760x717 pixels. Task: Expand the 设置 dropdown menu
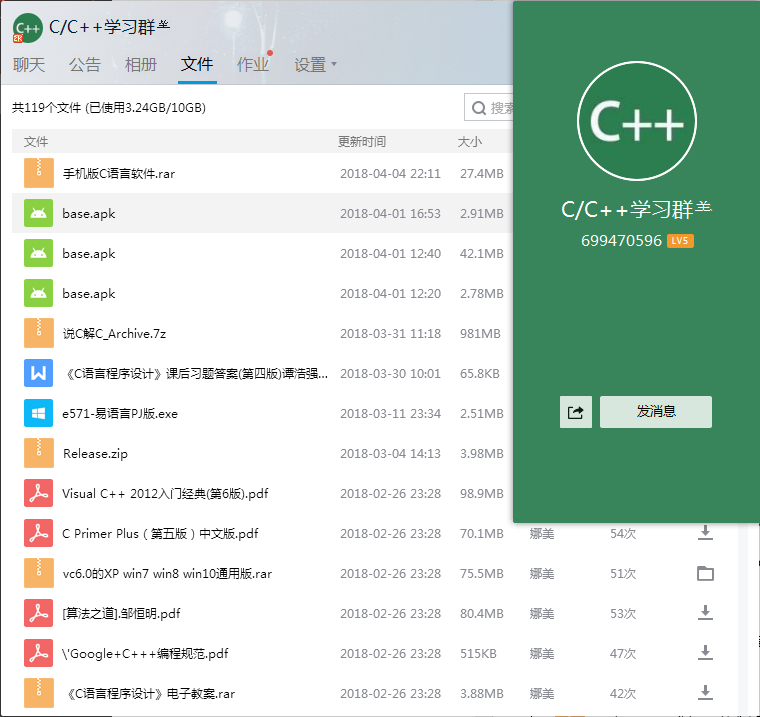click(315, 64)
